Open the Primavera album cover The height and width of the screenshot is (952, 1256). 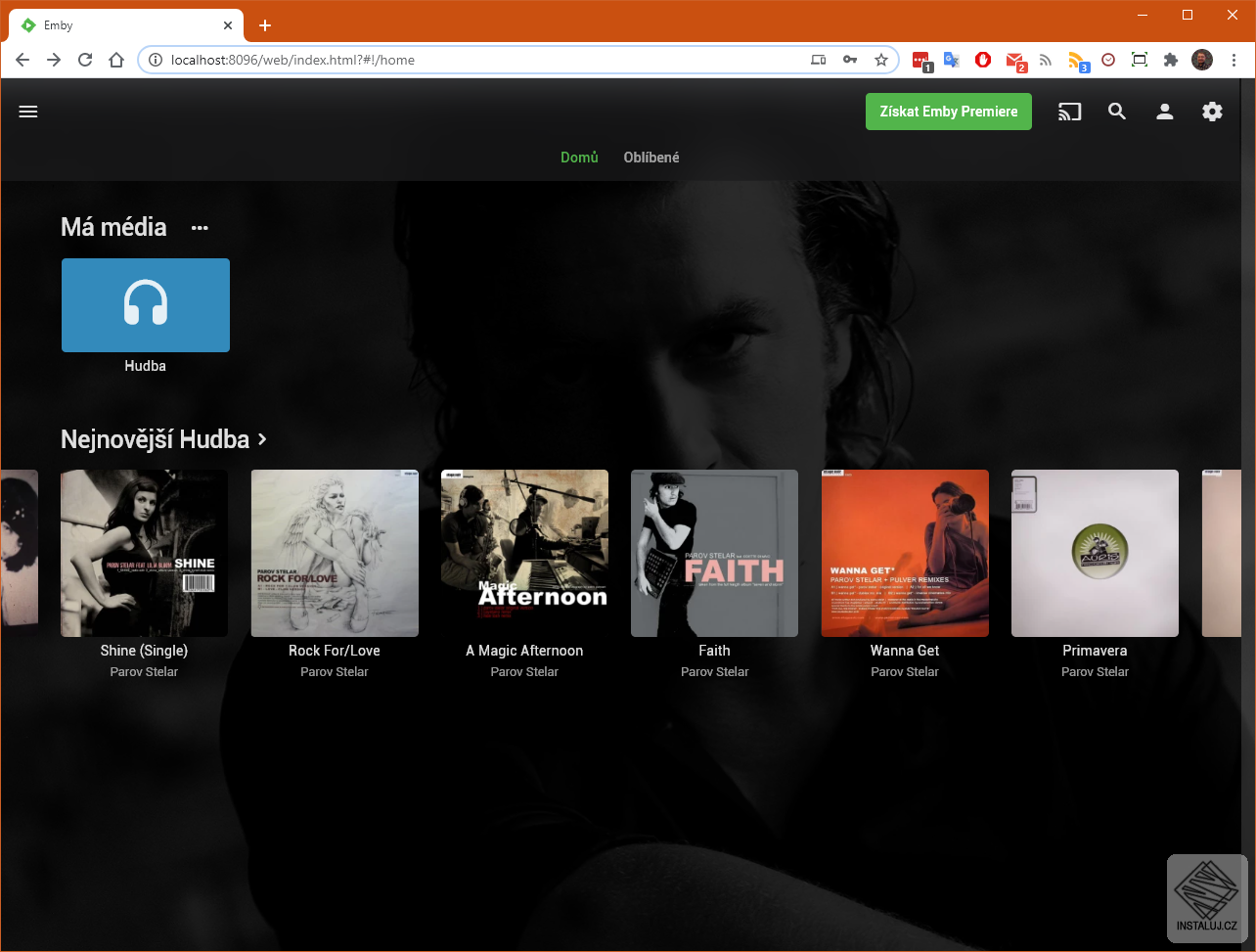tap(1095, 553)
